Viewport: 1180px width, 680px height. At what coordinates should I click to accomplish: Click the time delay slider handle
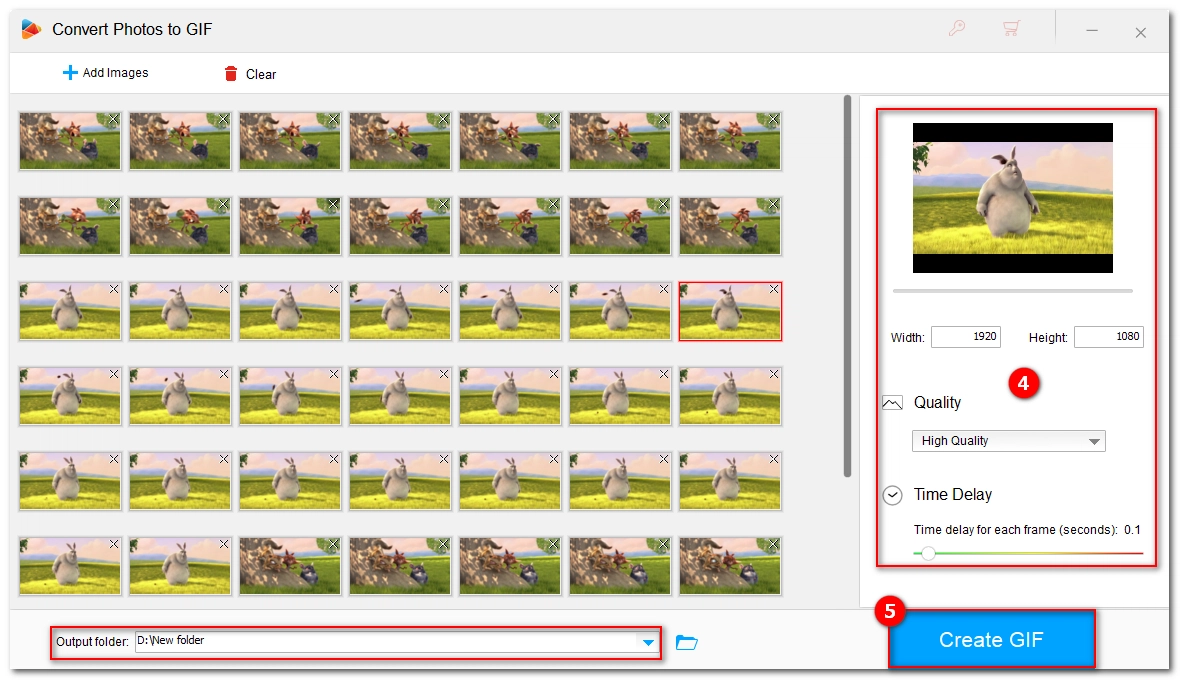click(x=929, y=554)
